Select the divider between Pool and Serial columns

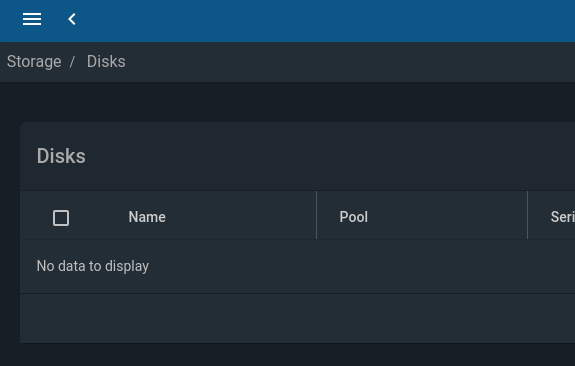click(528, 215)
